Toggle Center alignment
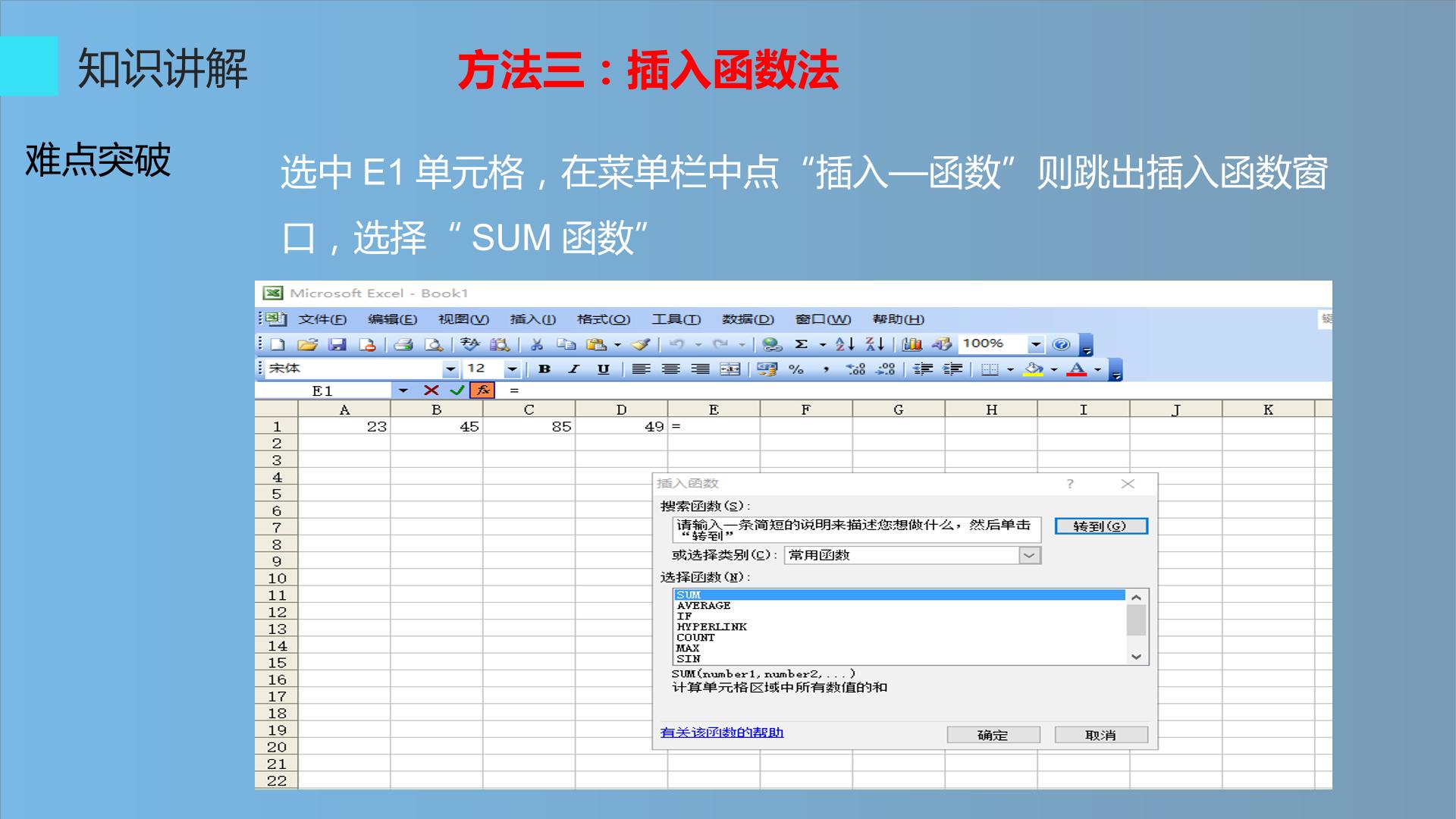The image size is (1456, 819). click(670, 369)
